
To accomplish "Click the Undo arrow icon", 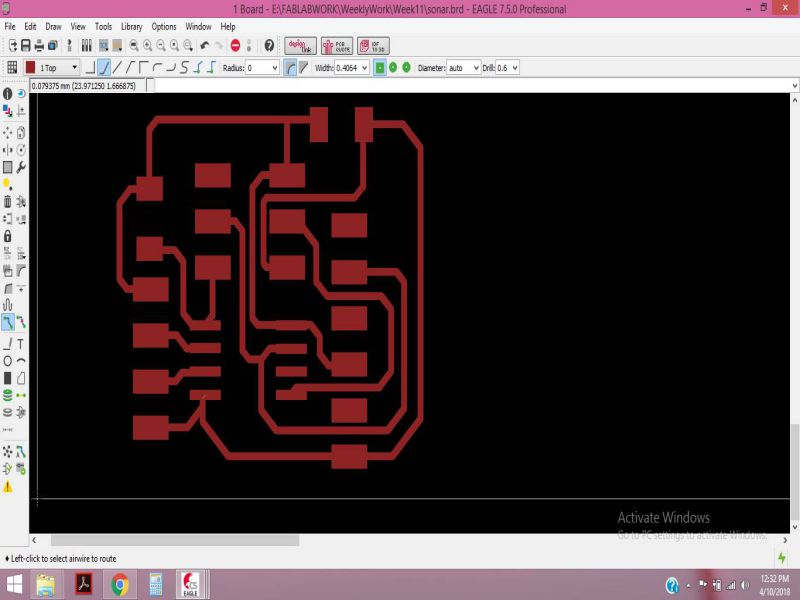I will pyautogui.click(x=205, y=45).
